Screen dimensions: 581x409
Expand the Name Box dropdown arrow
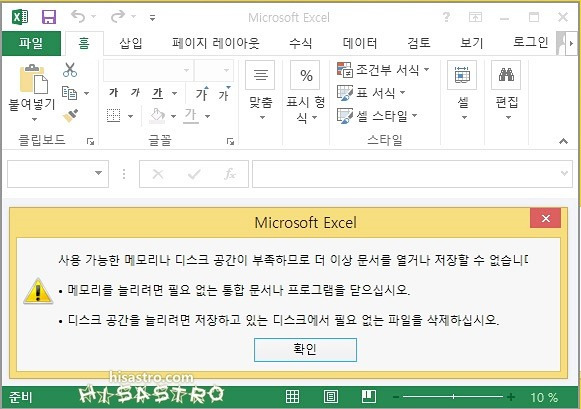coord(98,173)
